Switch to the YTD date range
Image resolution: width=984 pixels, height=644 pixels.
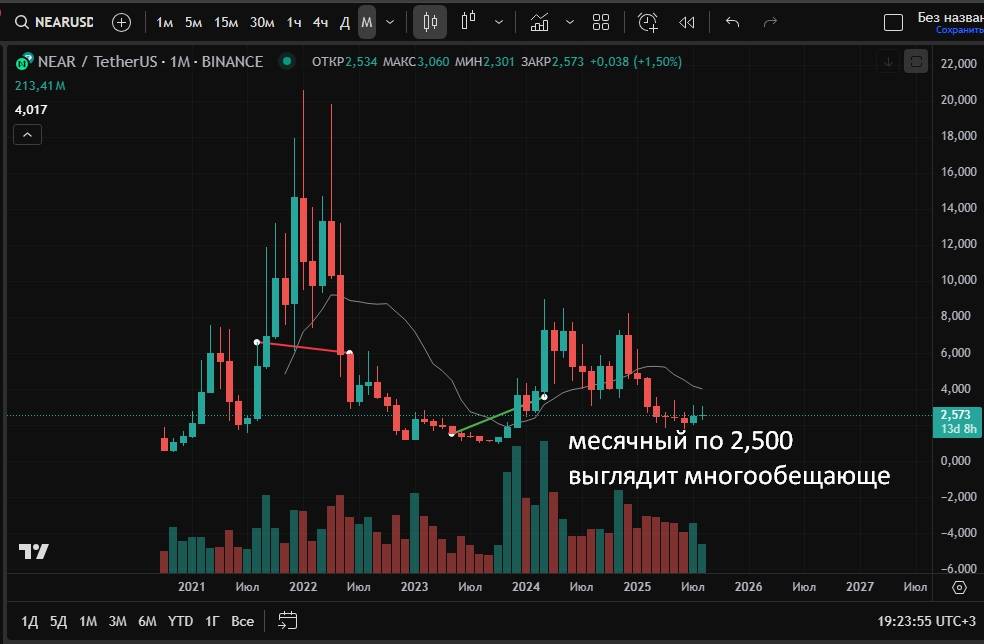pos(180,621)
